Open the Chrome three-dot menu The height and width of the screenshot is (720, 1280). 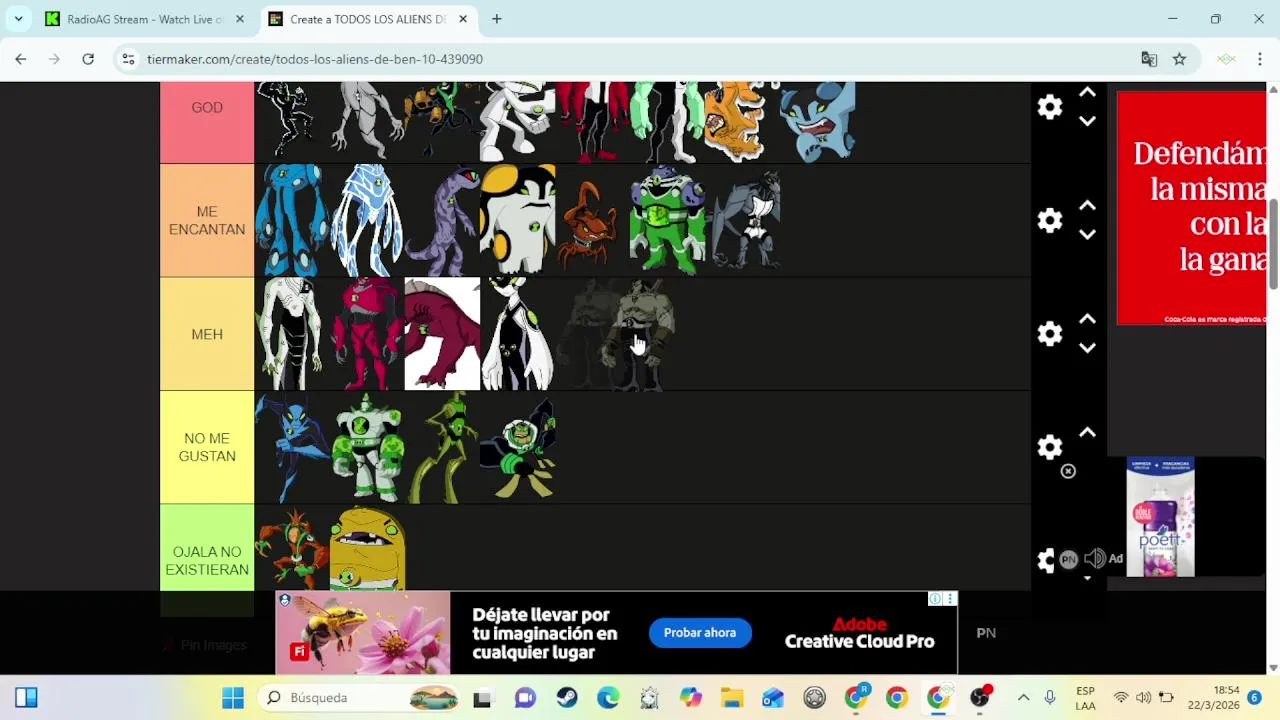point(1259,59)
